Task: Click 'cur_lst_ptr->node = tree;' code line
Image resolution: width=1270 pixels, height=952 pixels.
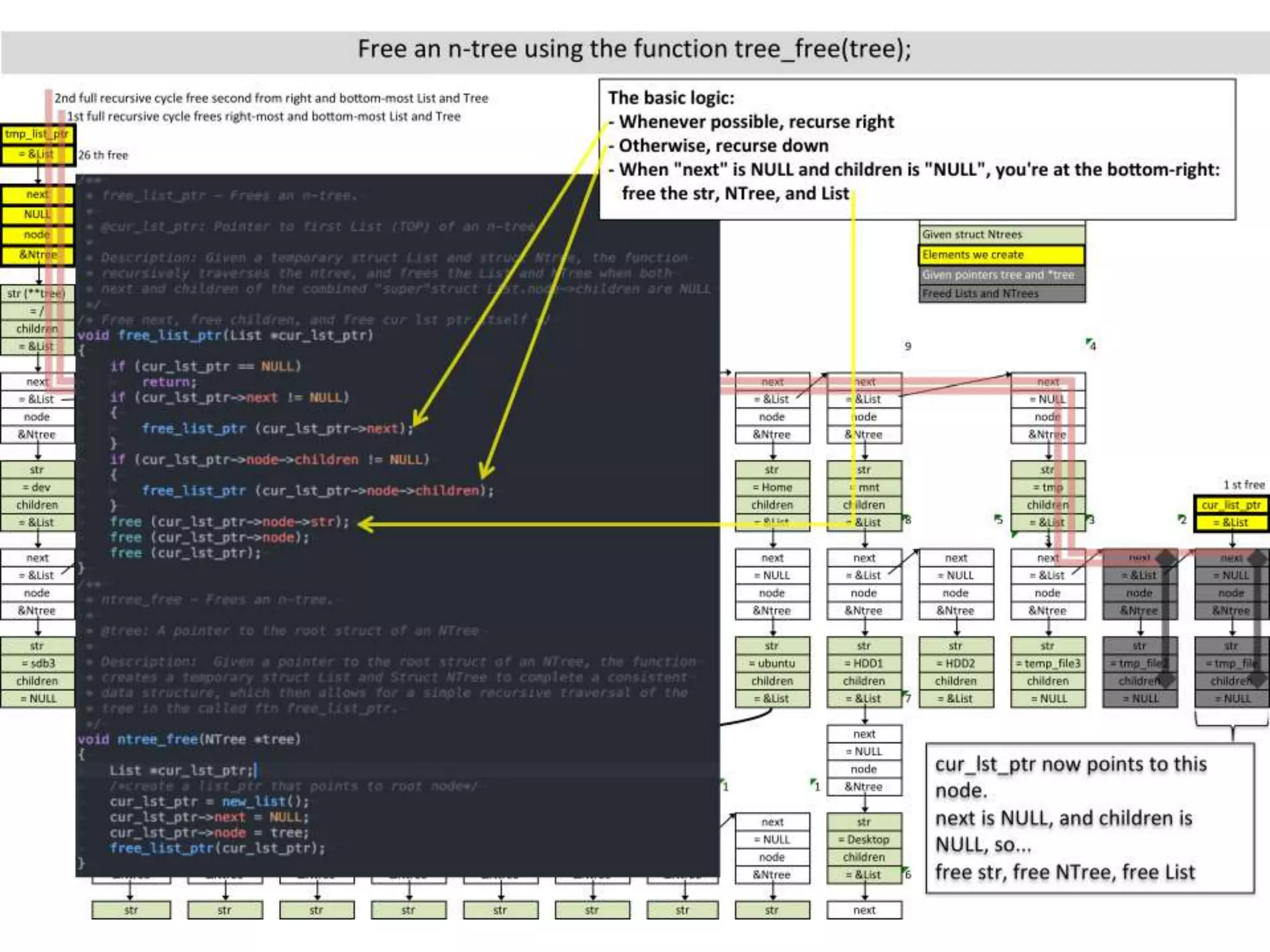Action: pos(209,832)
